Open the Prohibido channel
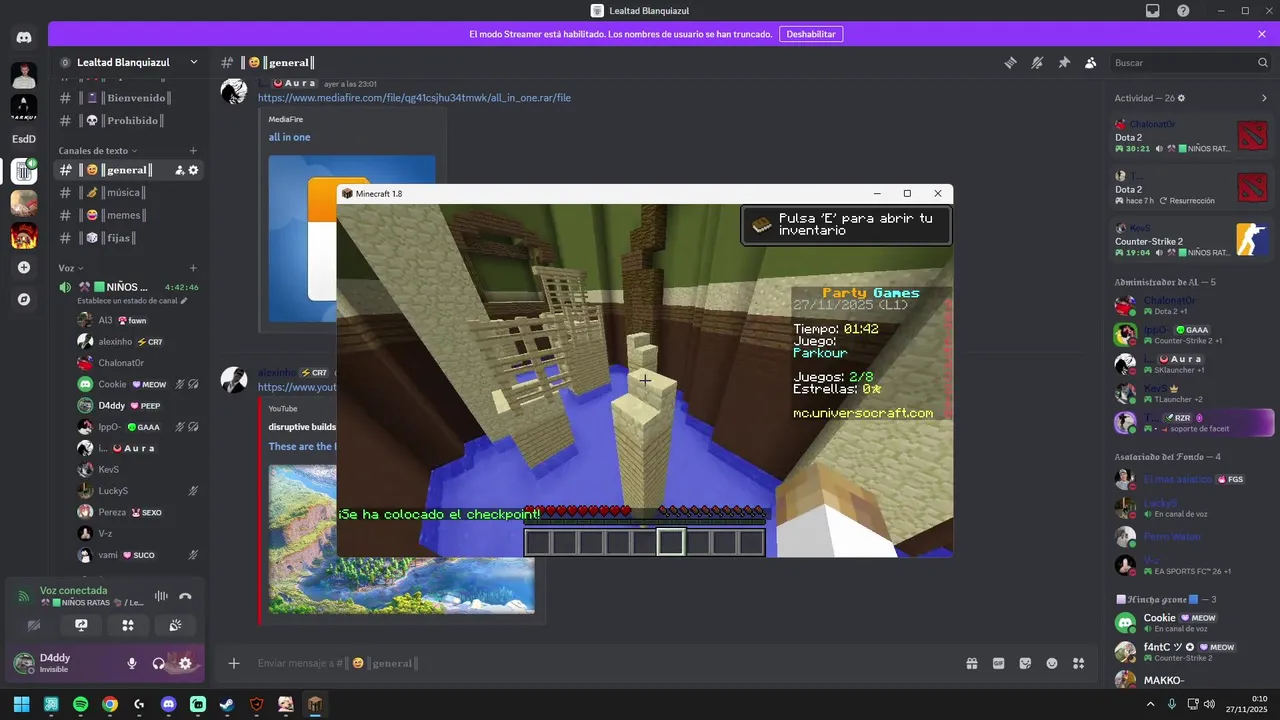 129,121
